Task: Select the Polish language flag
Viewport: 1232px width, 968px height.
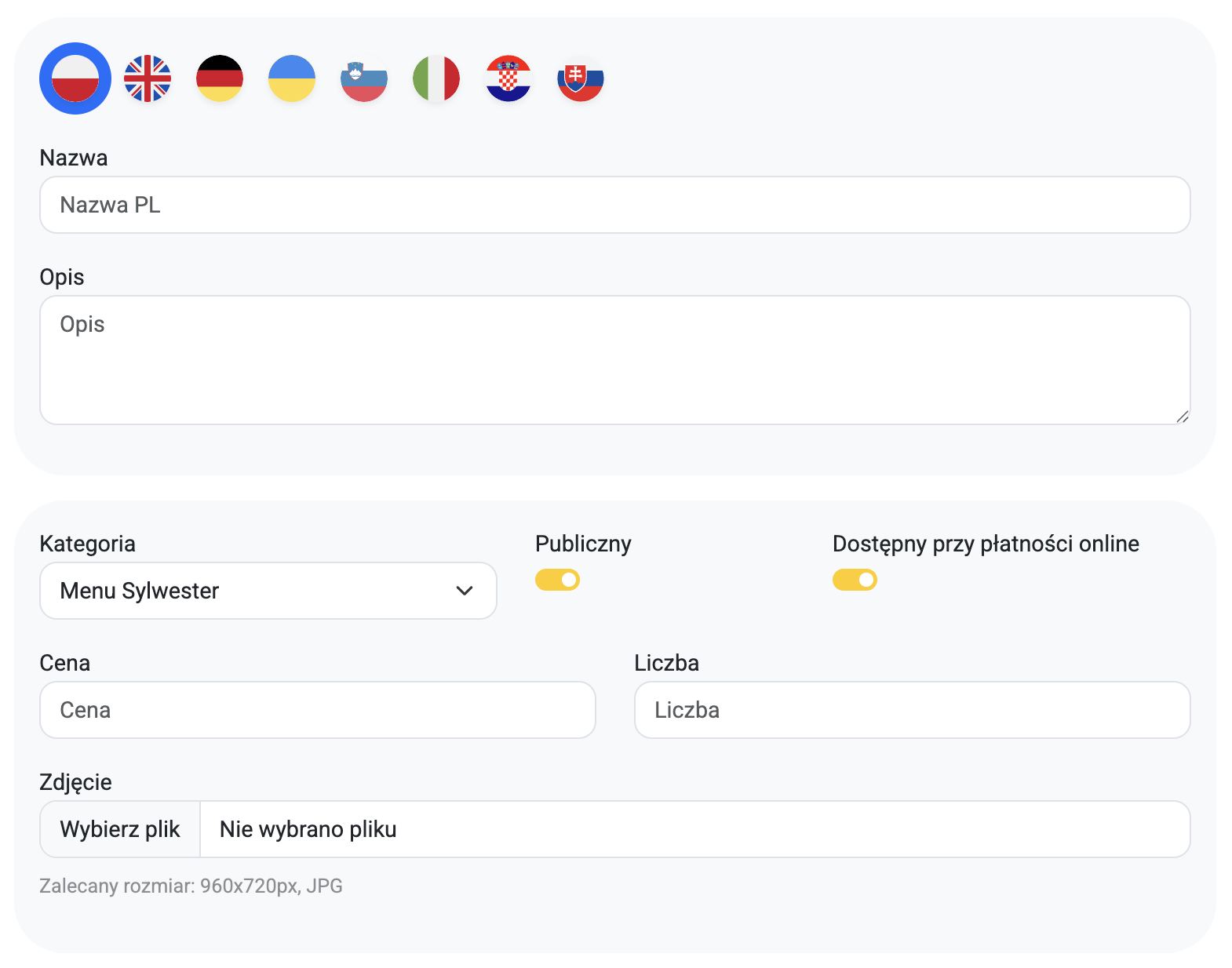Action: tap(75, 78)
